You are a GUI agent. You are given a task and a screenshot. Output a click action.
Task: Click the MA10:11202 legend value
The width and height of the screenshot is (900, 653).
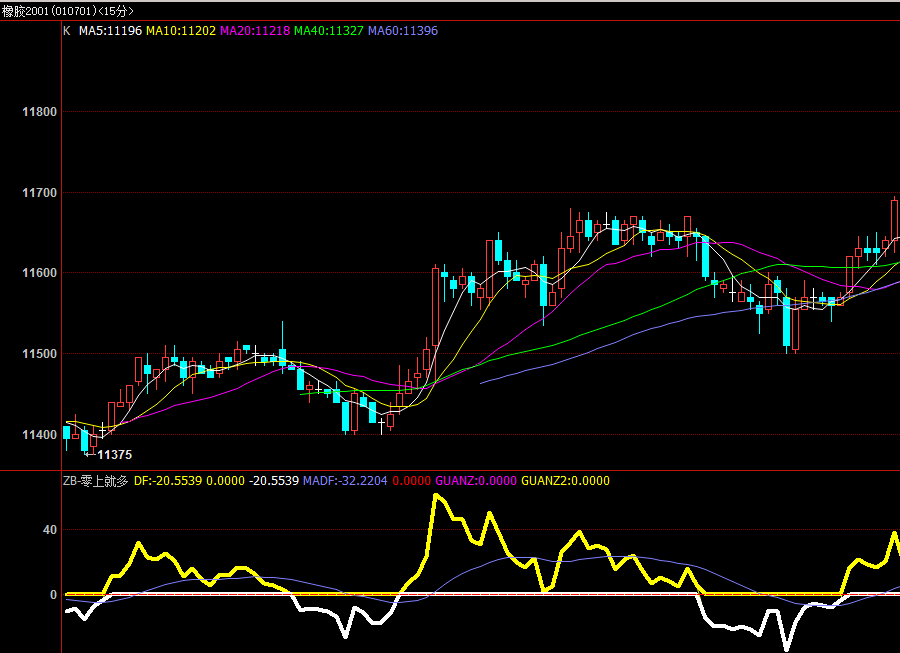point(181,31)
